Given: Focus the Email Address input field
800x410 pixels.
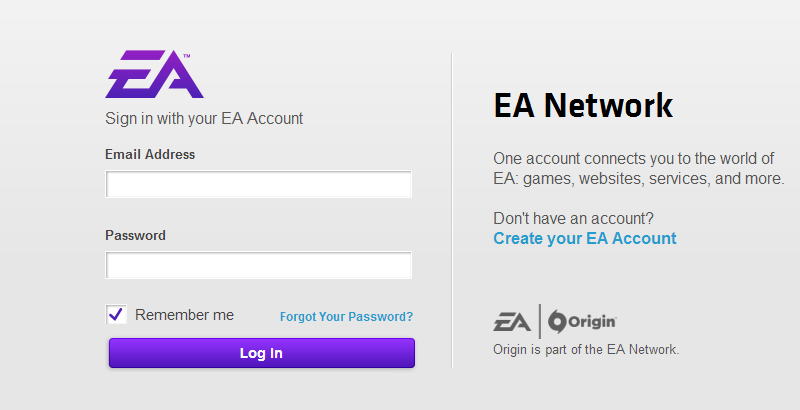Looking at the screenshot, I should click(x=258, y=184).
